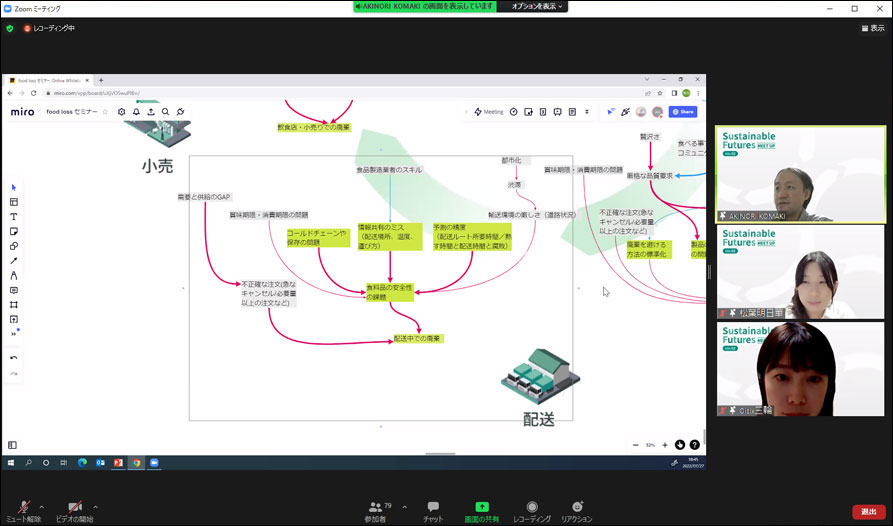This screenshot has width=893, height=526.
Task: Unmute with ミュート解除 button
Action: click(24, 511)
